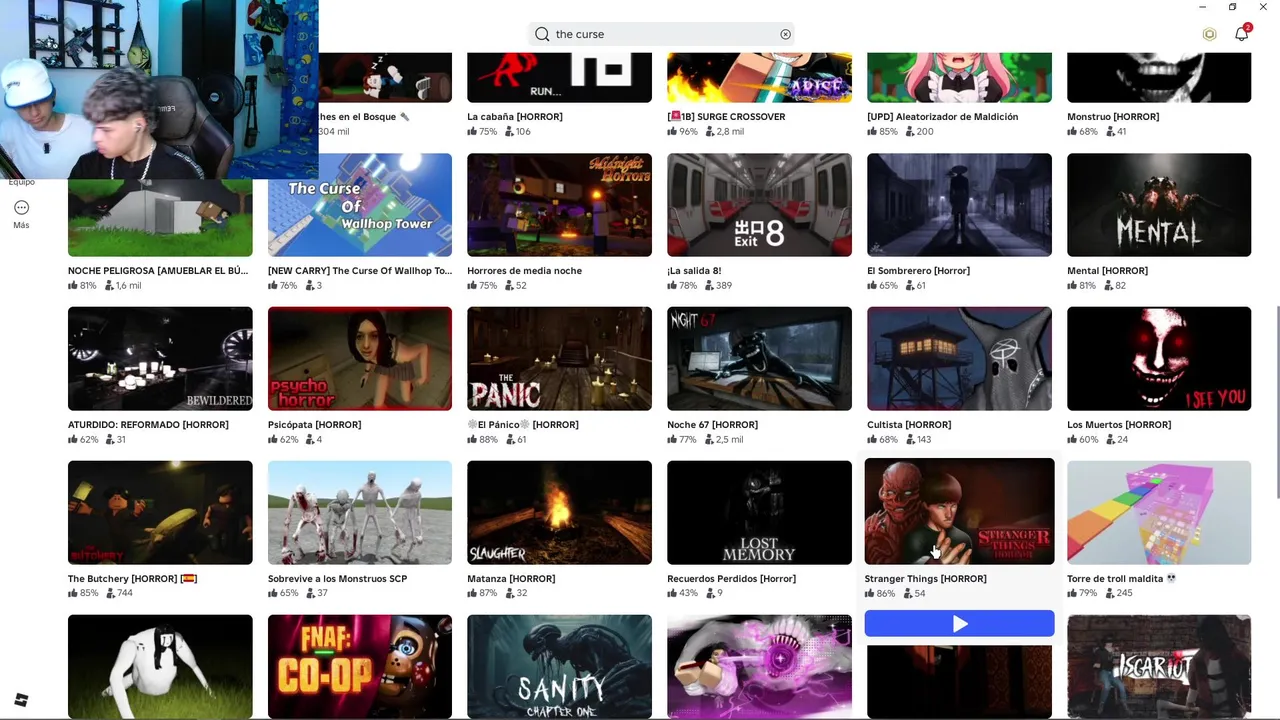Image resolution: width=1280 pixels, height=720 pixels.
Task: Open The Panic game thumbnail
Action: tap(559, 359)
